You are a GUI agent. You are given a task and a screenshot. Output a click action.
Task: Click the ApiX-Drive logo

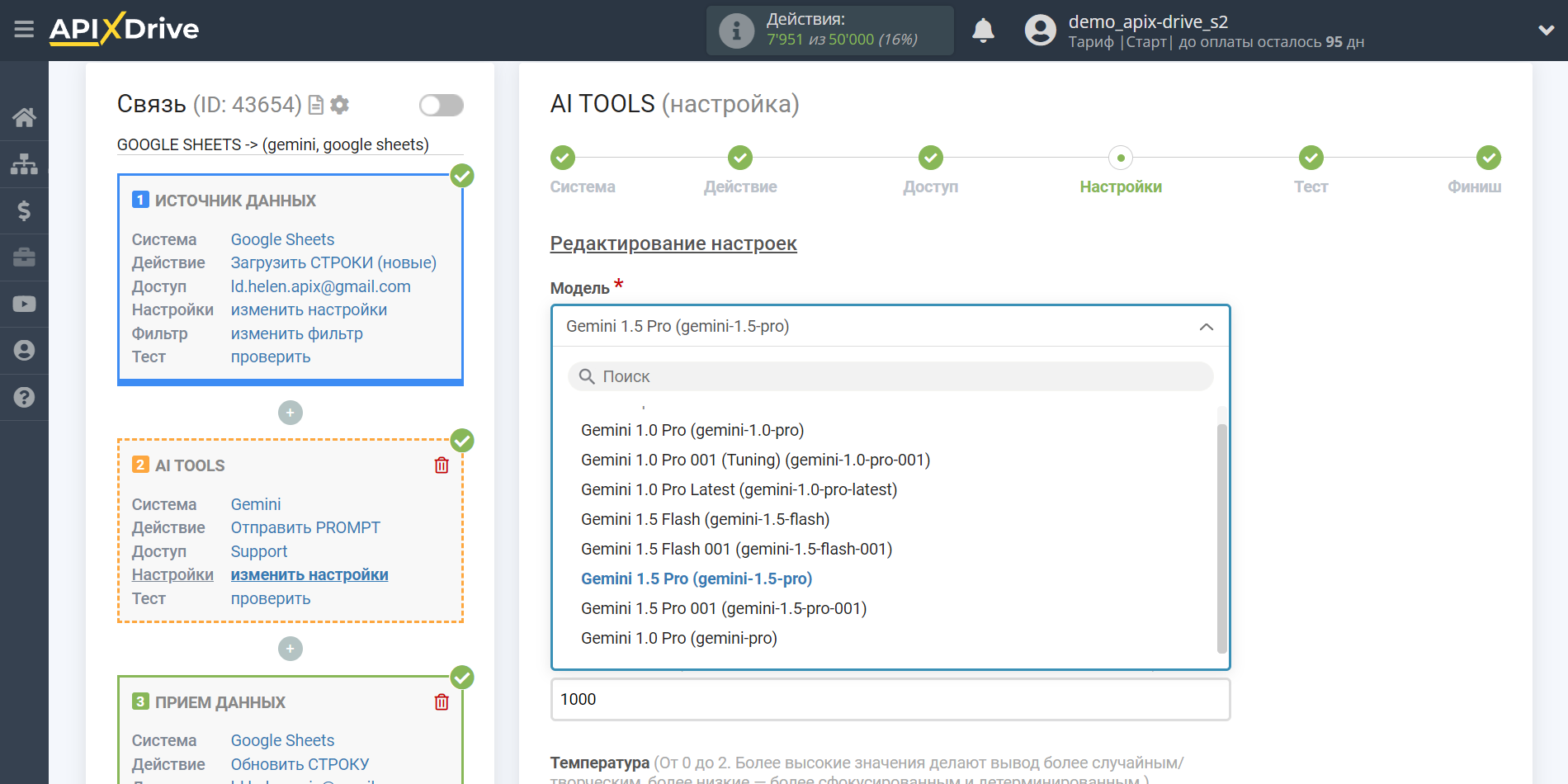click(x=124, y=29)
